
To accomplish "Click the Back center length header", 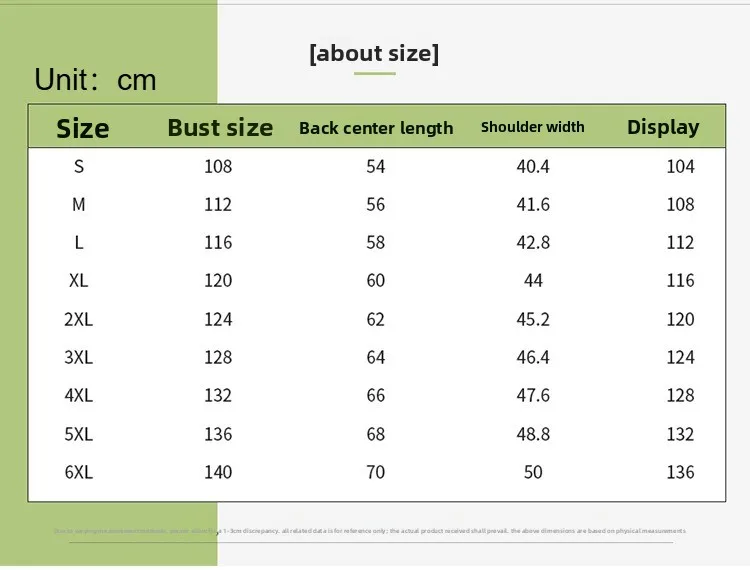I will [376, 128].
